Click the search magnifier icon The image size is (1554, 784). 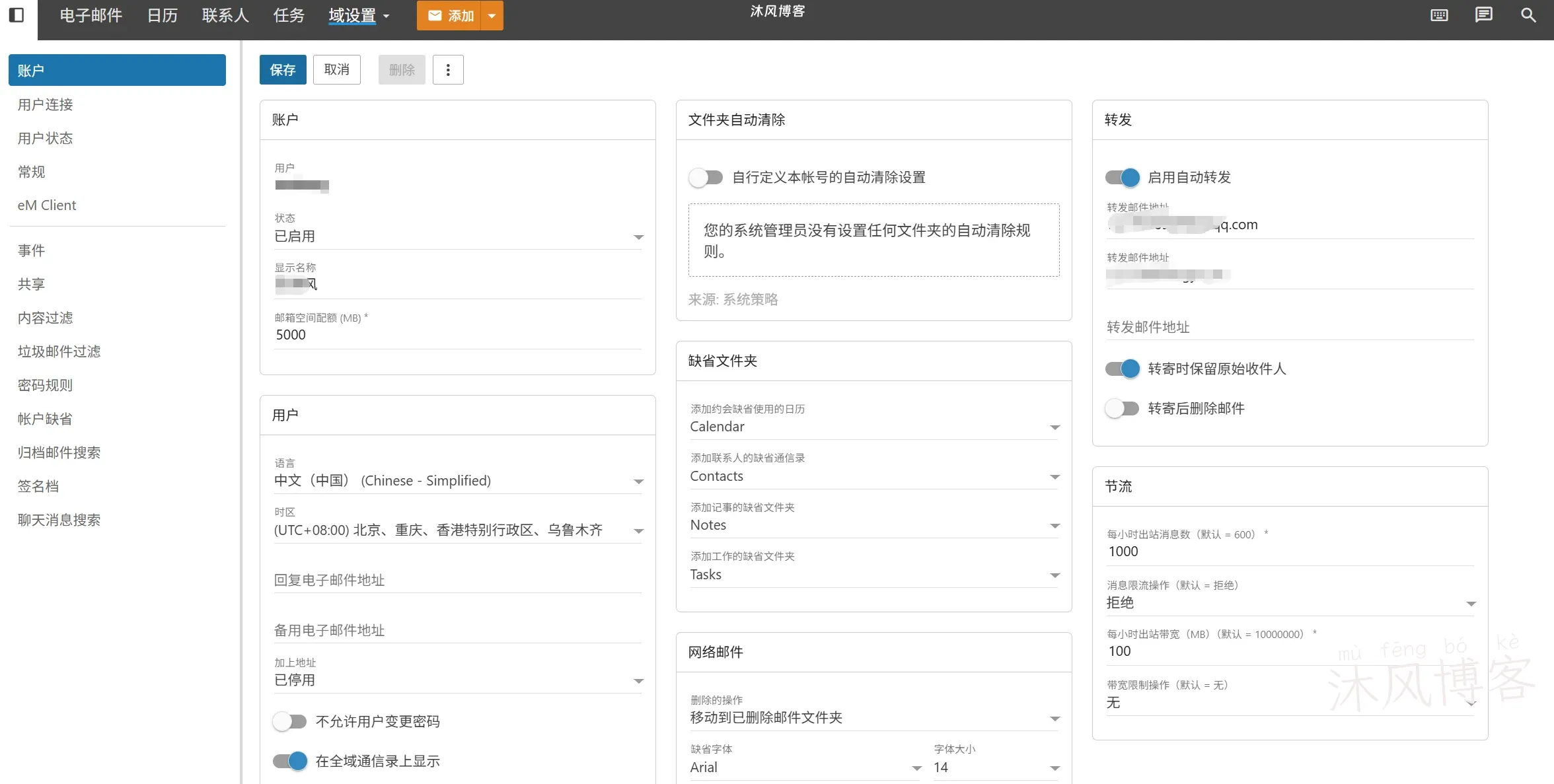coord(1528,15)
